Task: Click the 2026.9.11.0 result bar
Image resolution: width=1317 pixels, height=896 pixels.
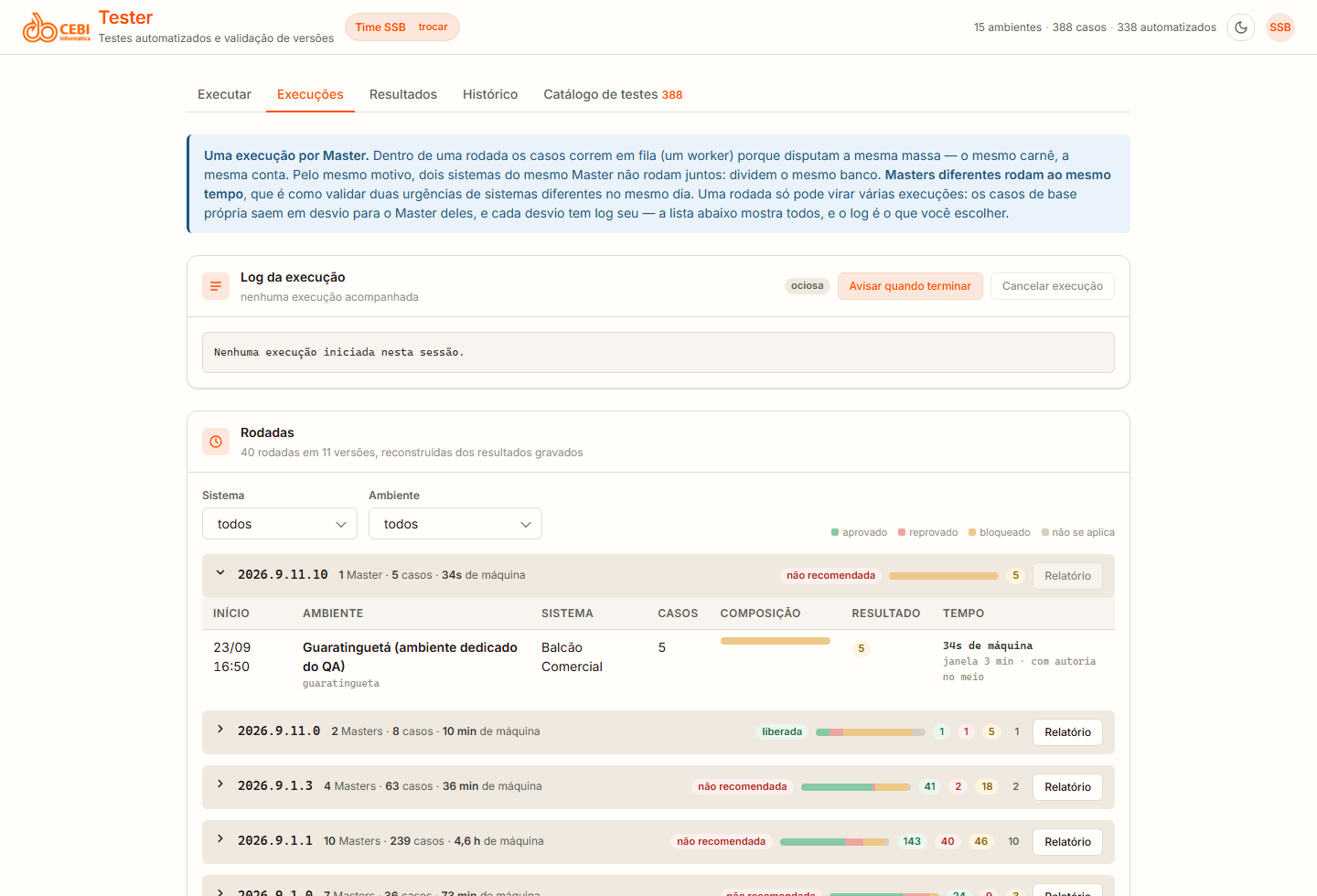Action: [x=871, y=732]
